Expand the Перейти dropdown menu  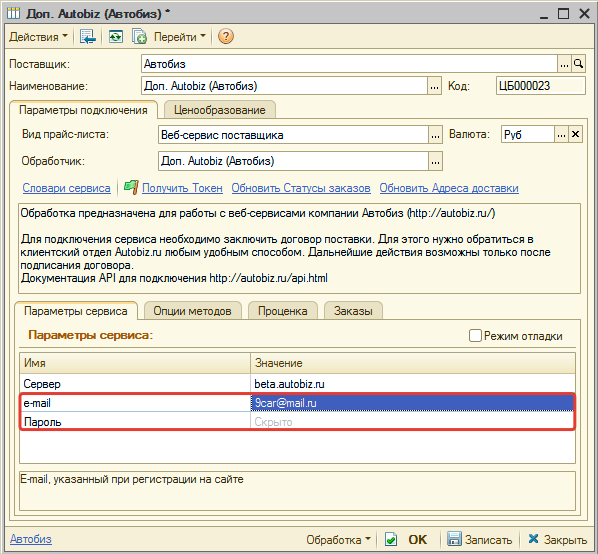pyautogui.click(x=180, y=37)
